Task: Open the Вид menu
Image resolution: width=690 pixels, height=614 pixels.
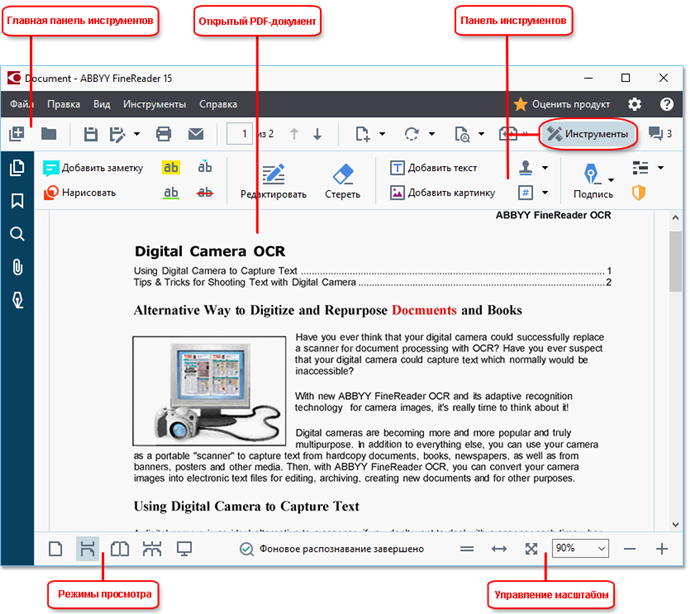Action: 102,104
